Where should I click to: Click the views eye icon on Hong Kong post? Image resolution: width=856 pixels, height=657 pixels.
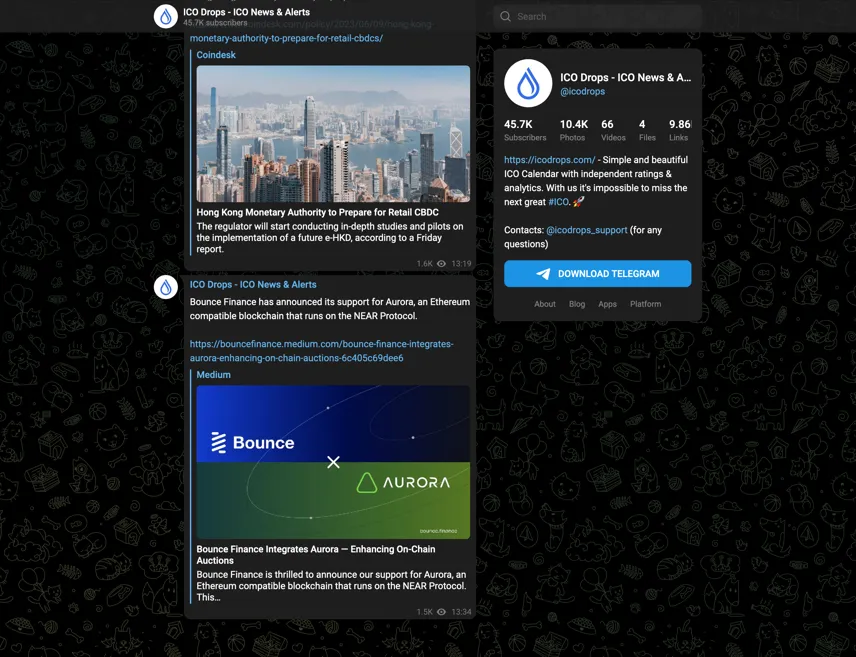click(442, 264)
